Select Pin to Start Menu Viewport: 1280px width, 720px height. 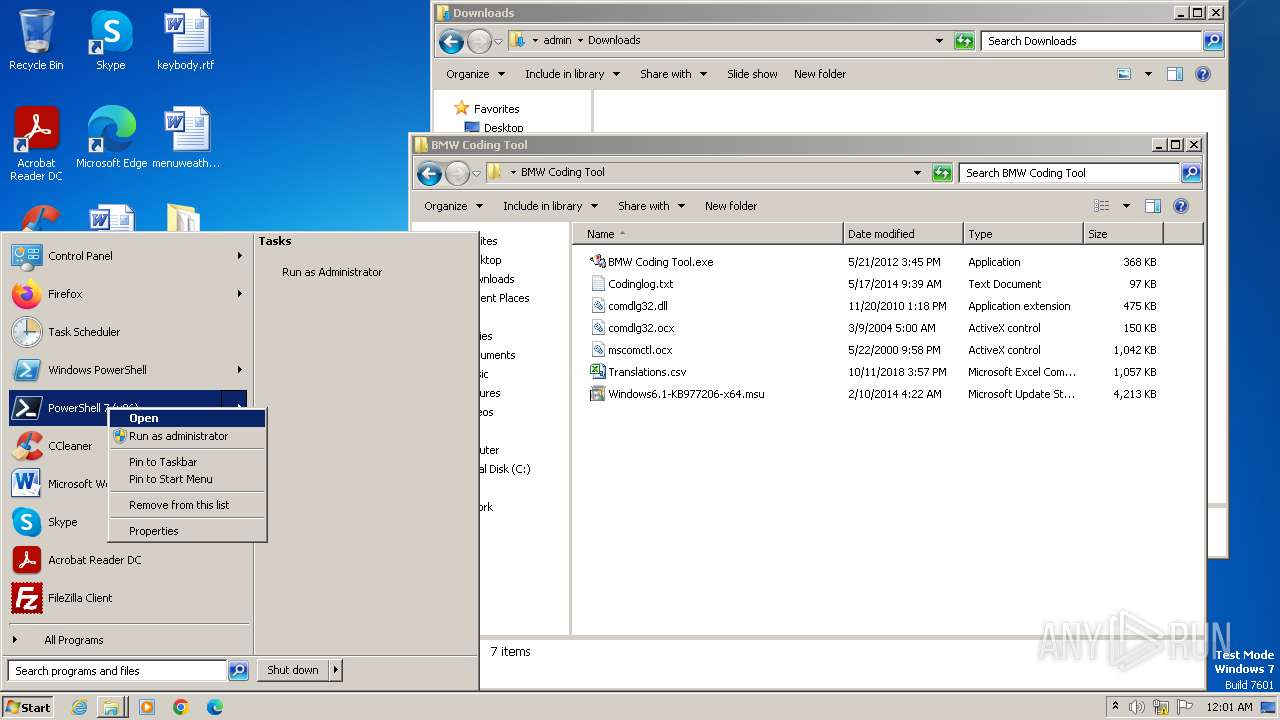[x=187, y=479]
